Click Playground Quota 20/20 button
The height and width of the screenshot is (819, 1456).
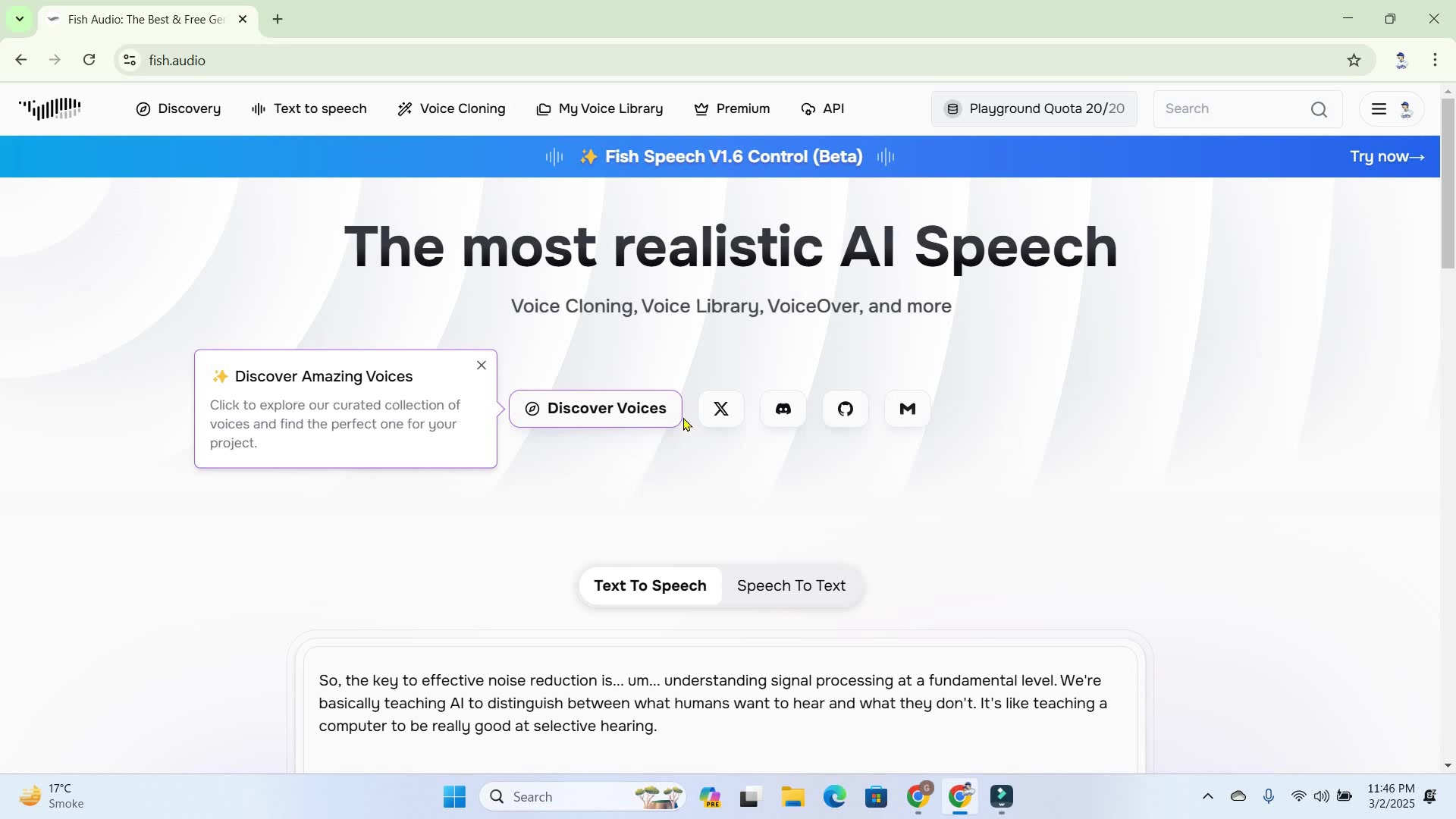click(1034, 109)
